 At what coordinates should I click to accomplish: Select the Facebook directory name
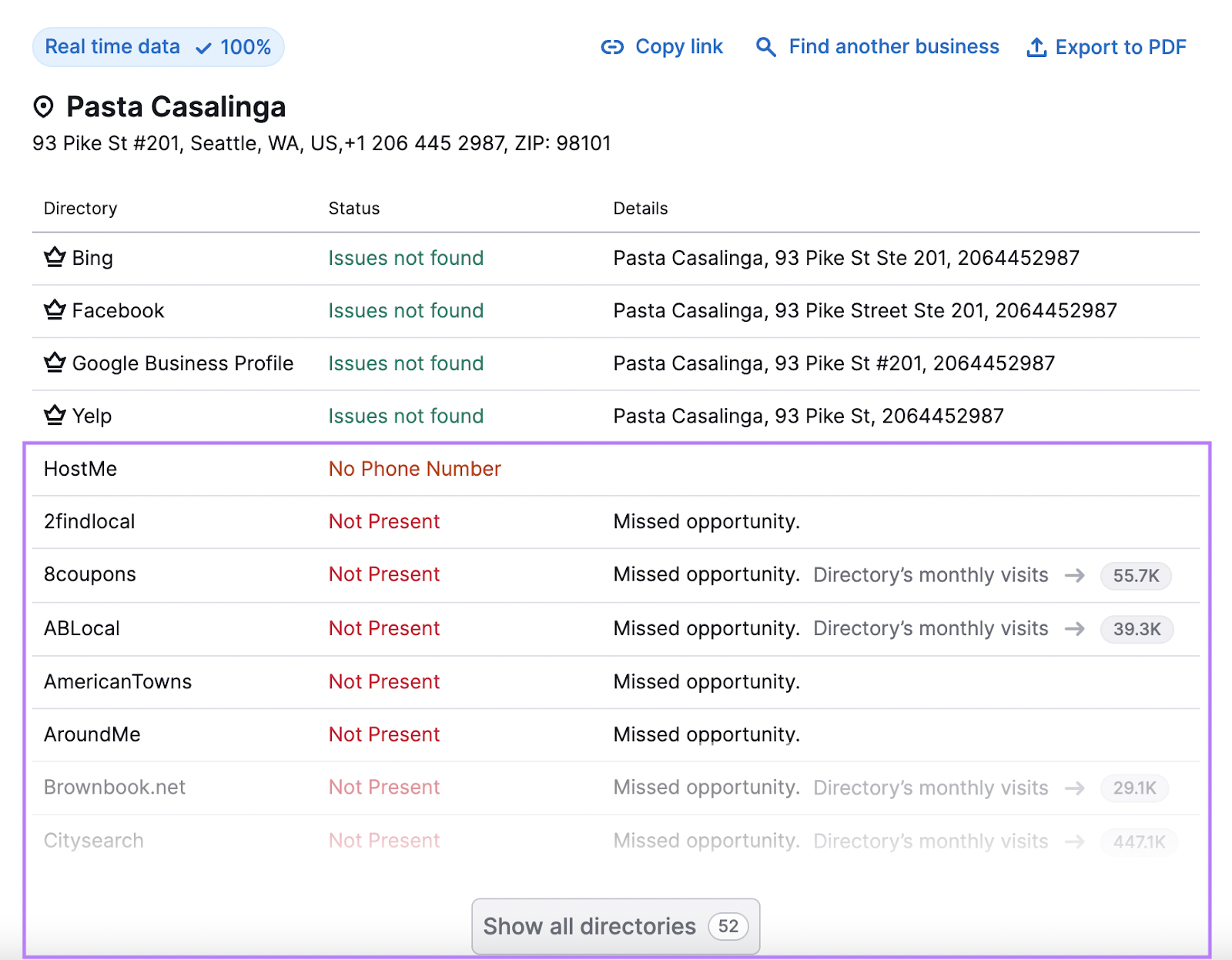[118, 310]
